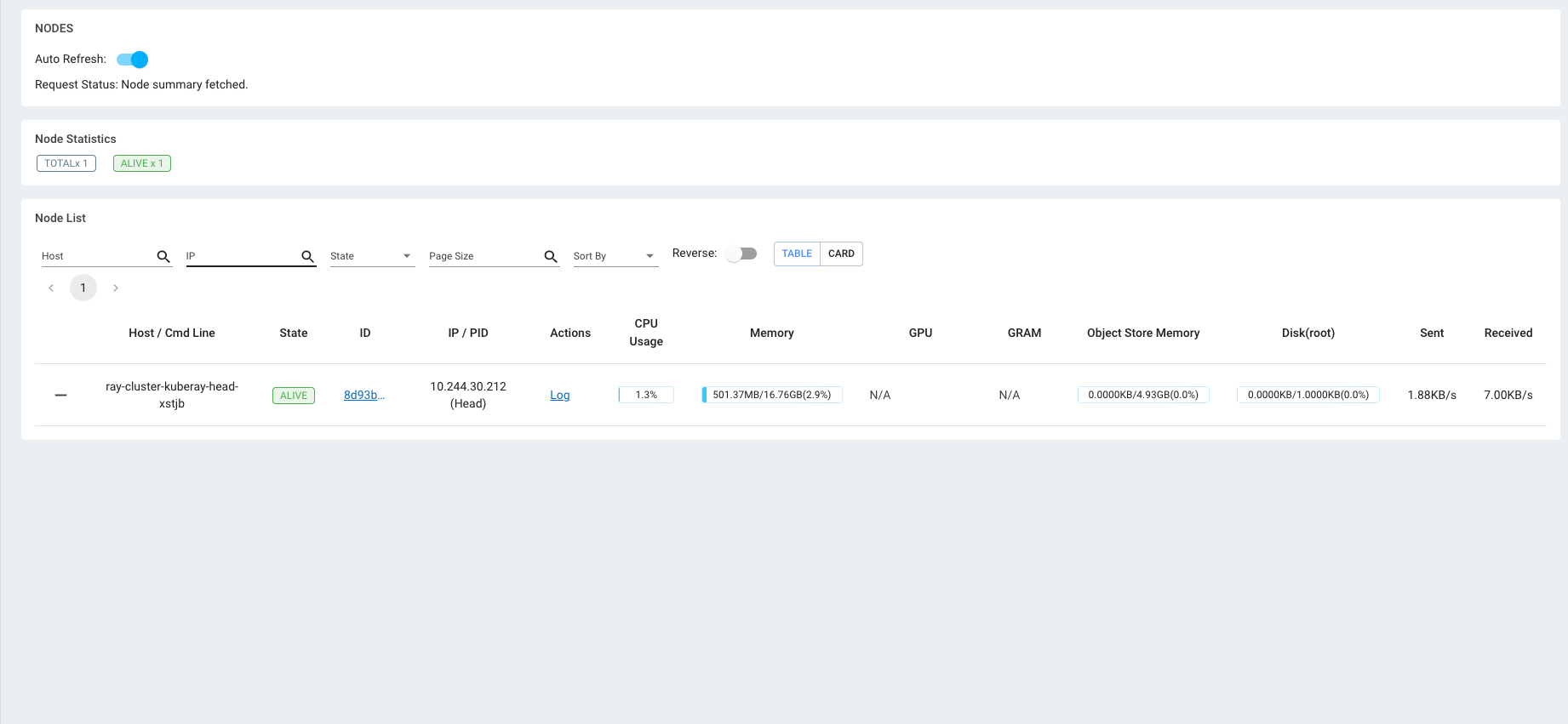Click the CPU usage 1.3% bar

click(x=646, y=395)
